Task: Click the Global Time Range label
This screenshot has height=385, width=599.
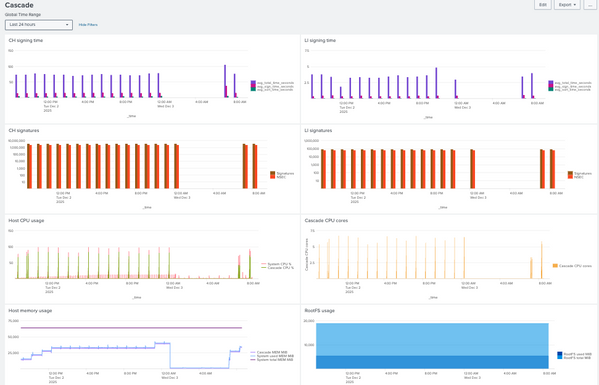Action: [x=23, y=15]
